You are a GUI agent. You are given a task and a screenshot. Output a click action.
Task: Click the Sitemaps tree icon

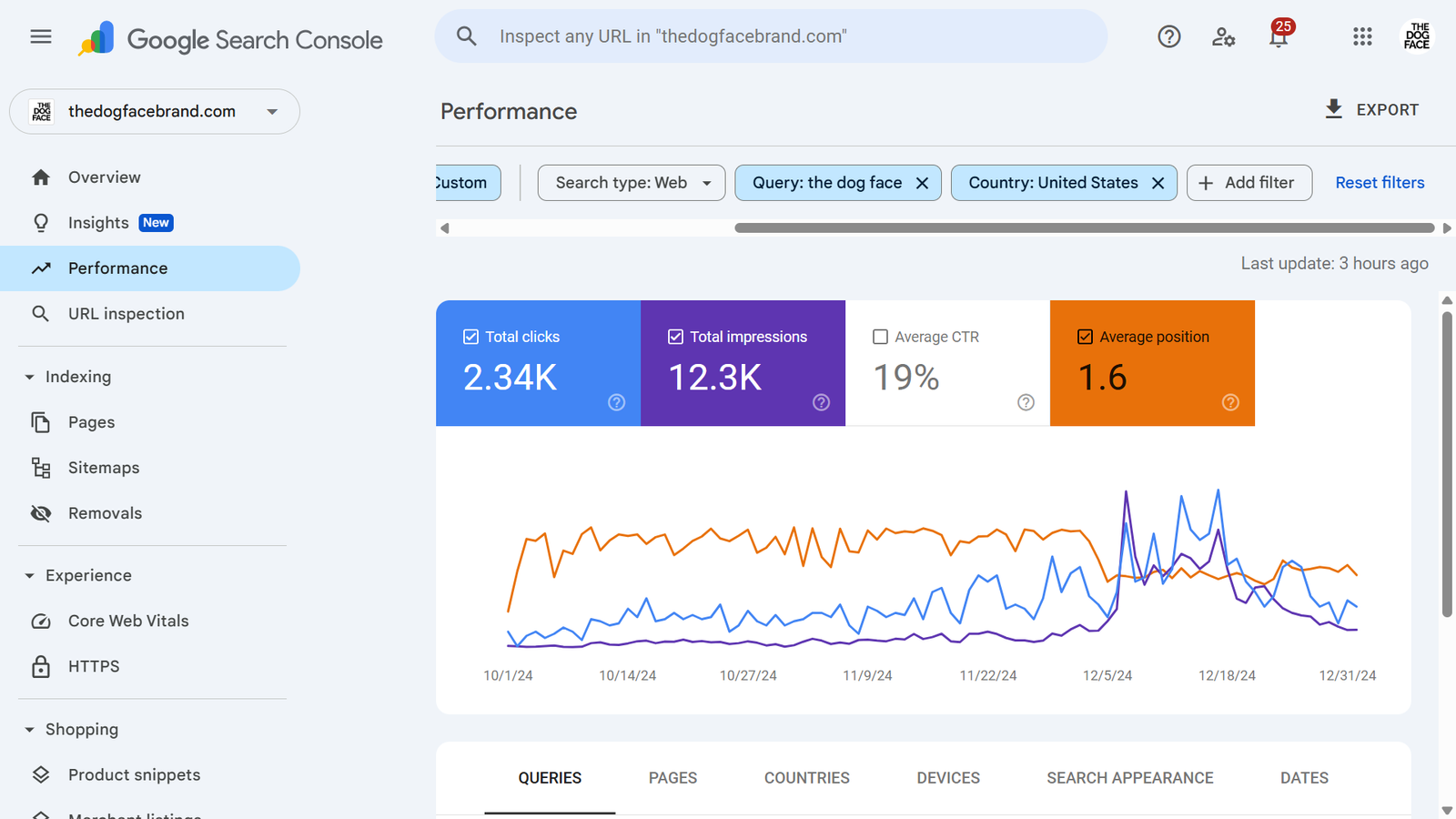[x=41, y=468]
